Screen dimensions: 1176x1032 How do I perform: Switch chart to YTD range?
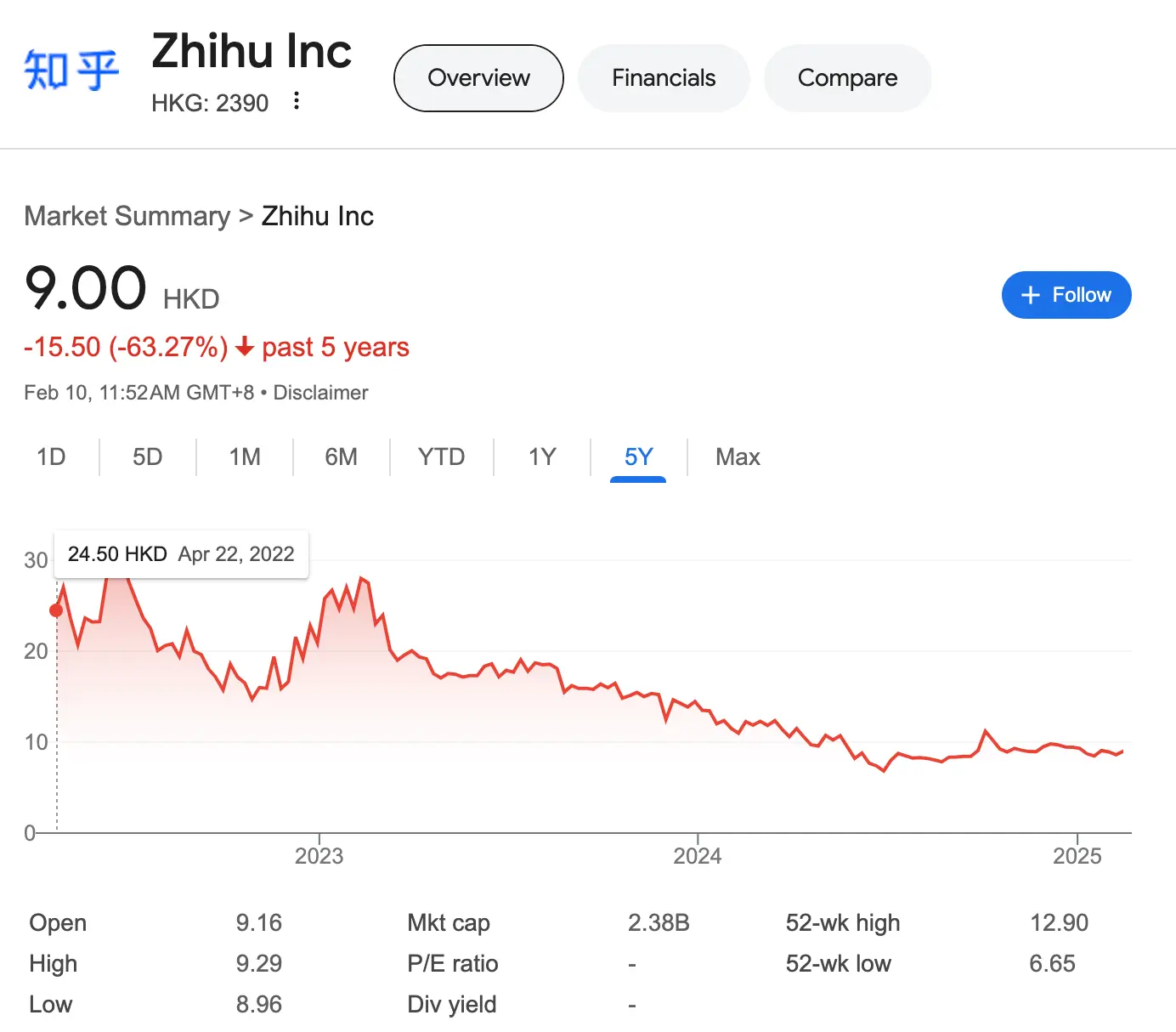click(441, 457)
